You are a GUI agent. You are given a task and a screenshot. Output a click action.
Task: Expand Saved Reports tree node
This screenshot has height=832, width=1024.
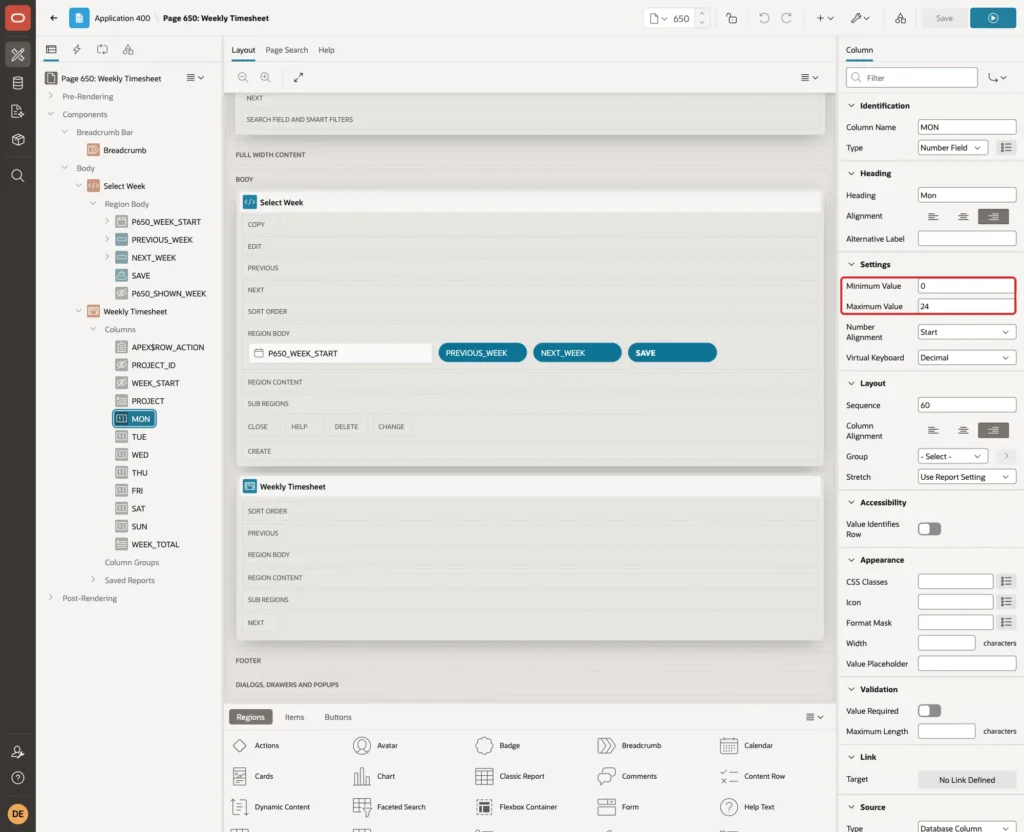pos(93,580)
